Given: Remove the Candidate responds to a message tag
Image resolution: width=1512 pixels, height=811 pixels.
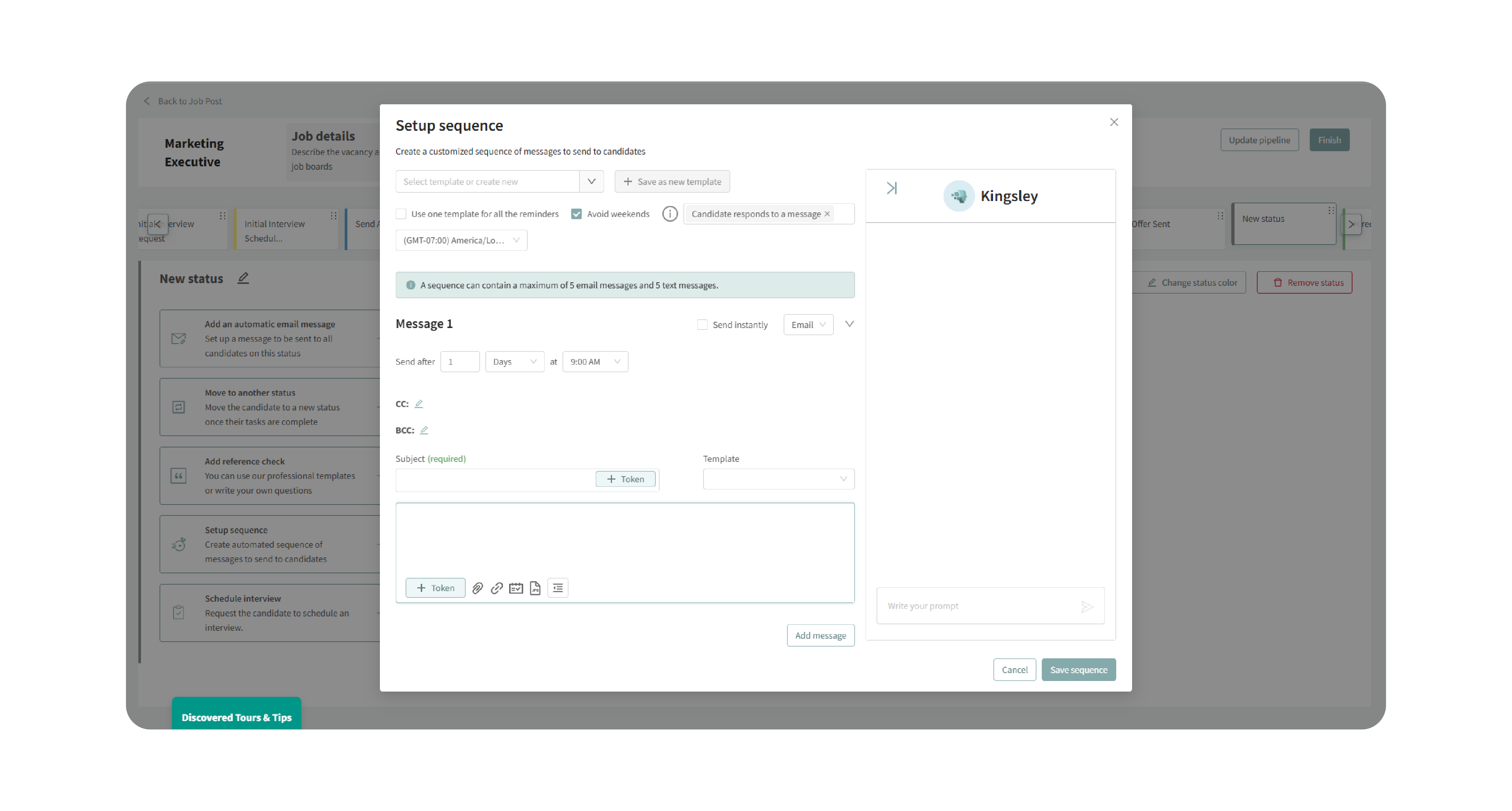Looking at the screenshot, I should [827, 214].
